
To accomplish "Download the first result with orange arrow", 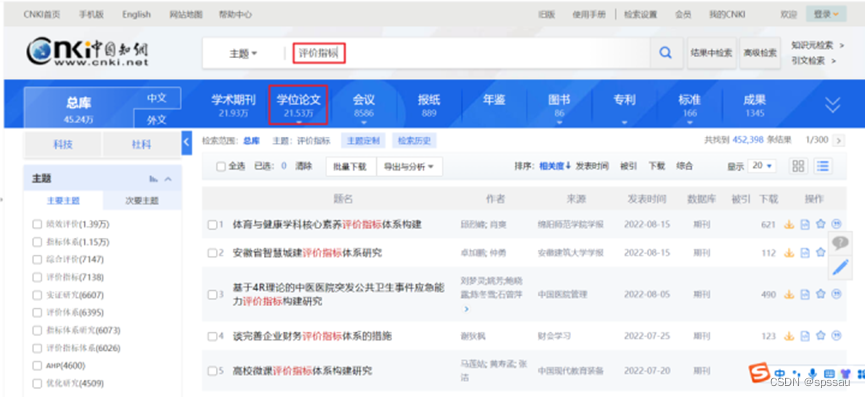I will 789,224.
